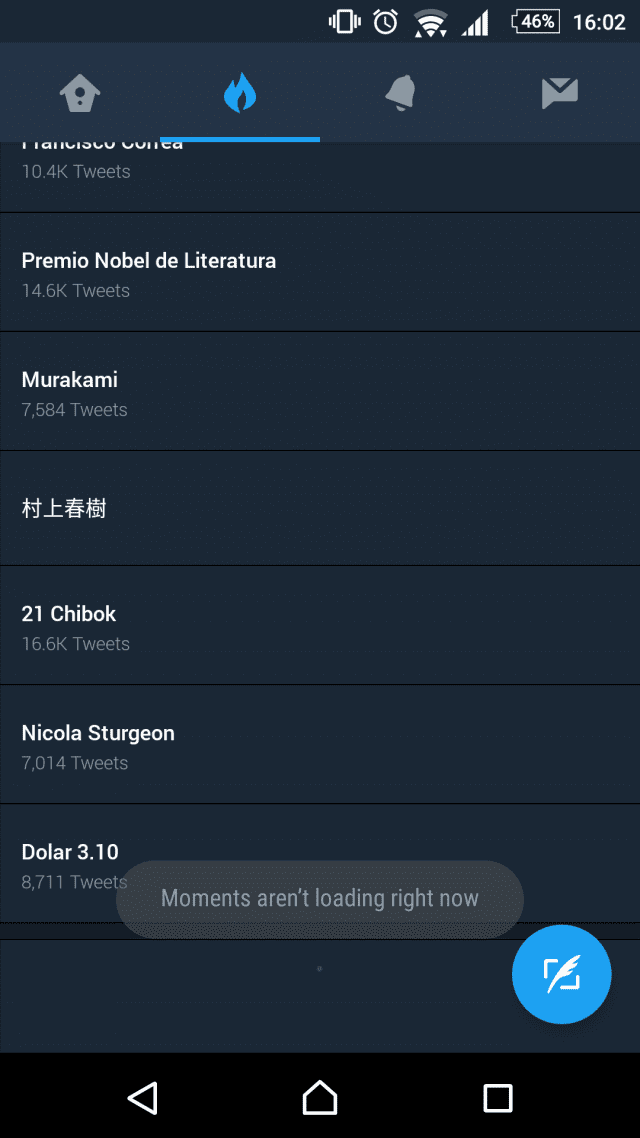640x1138 pixels.
Task: Tap the Android back navigation button
Action: point(142,1097)
